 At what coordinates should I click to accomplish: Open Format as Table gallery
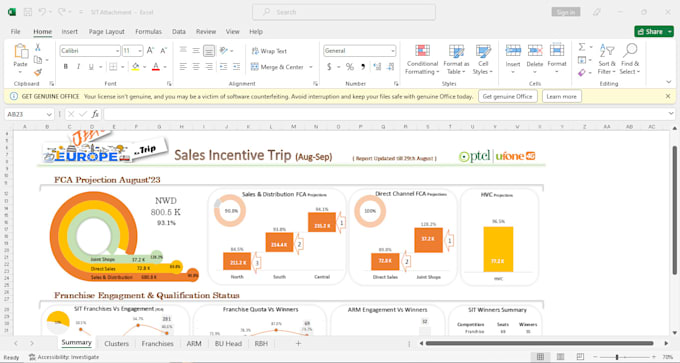(456, 59)
